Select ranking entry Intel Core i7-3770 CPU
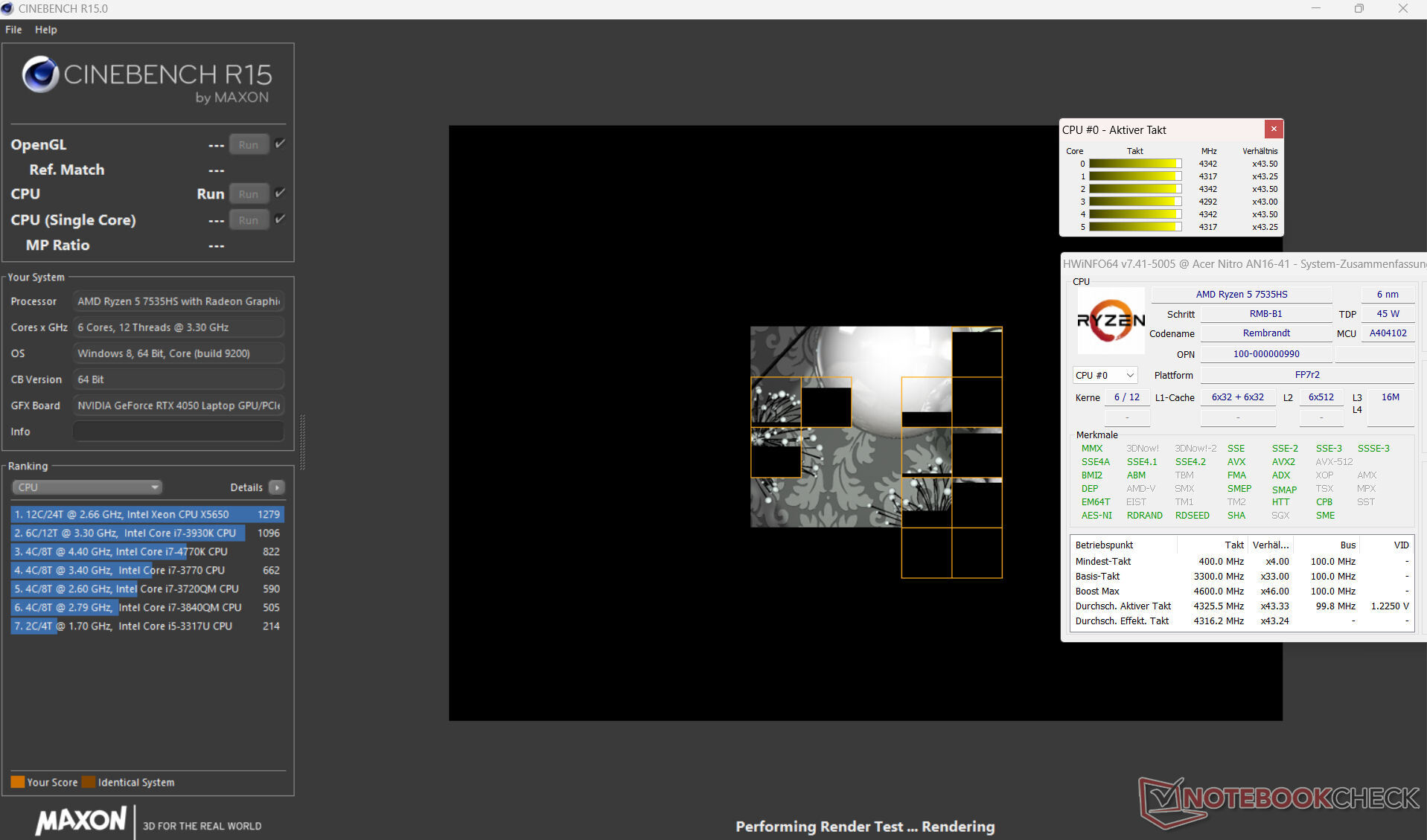The width and height of the screenshot is (1427, 840). coord(147,570)
